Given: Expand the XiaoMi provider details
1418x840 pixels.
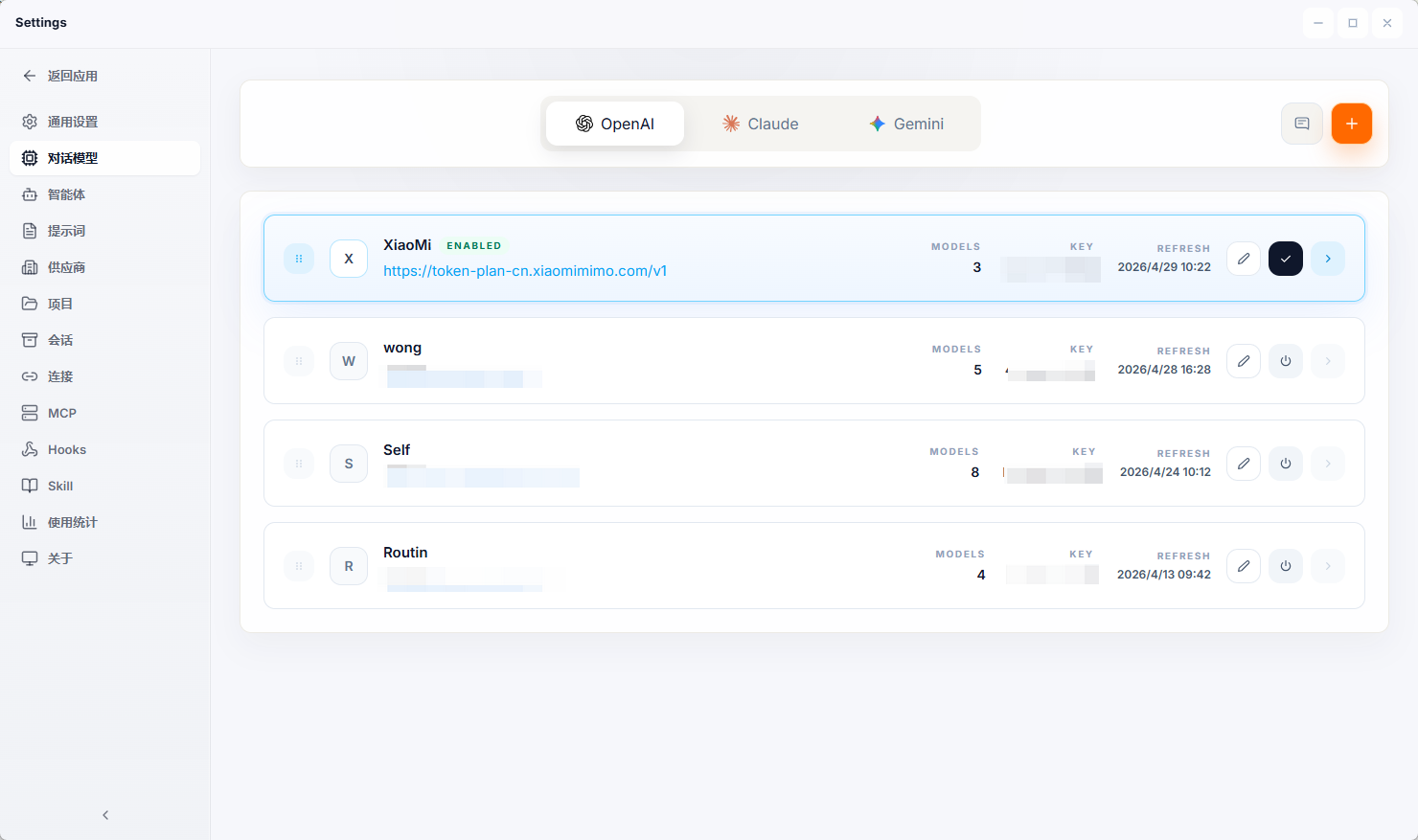Looking at the screenshot, I should tap(1328, 259).
